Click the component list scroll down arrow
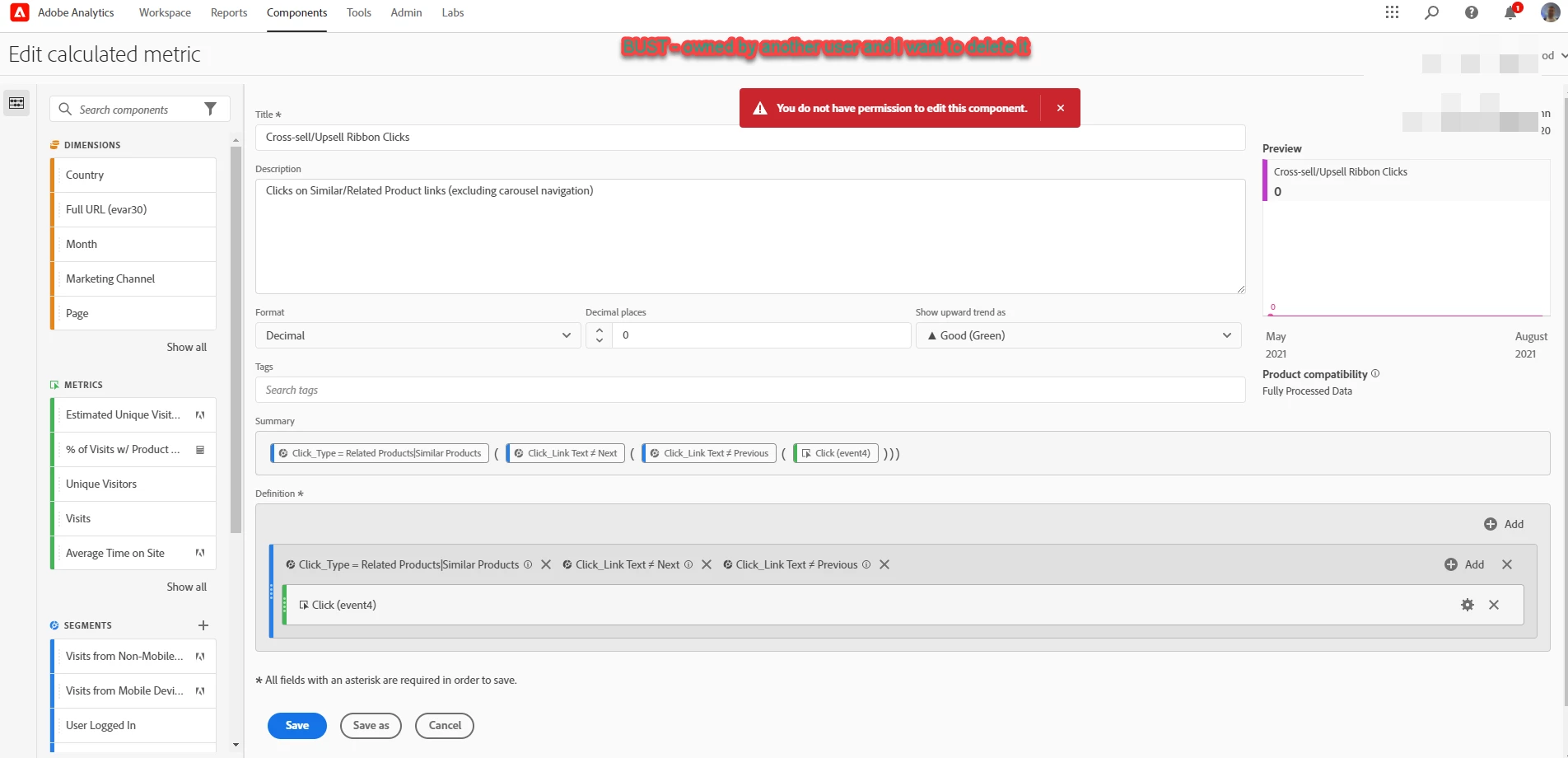Image resolution: width=1568 pixels, height=758 pixels. 236,745
